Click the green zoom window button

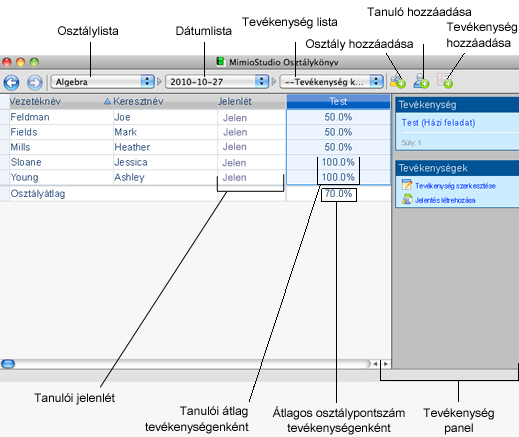pos(34,62)
